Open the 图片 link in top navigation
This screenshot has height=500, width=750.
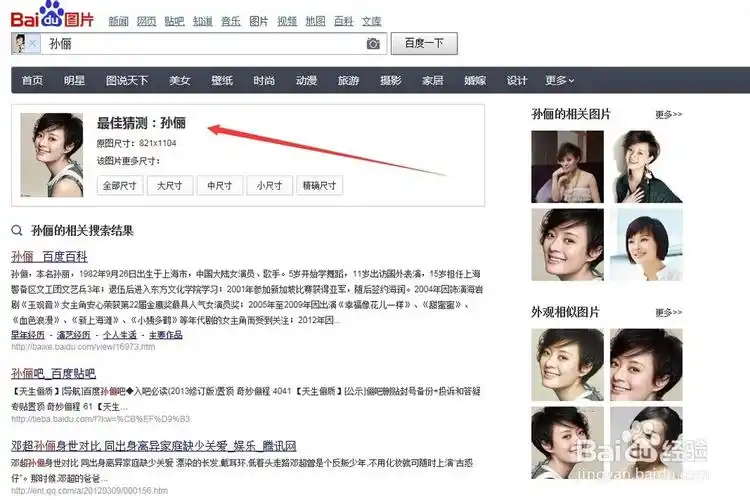259,21
